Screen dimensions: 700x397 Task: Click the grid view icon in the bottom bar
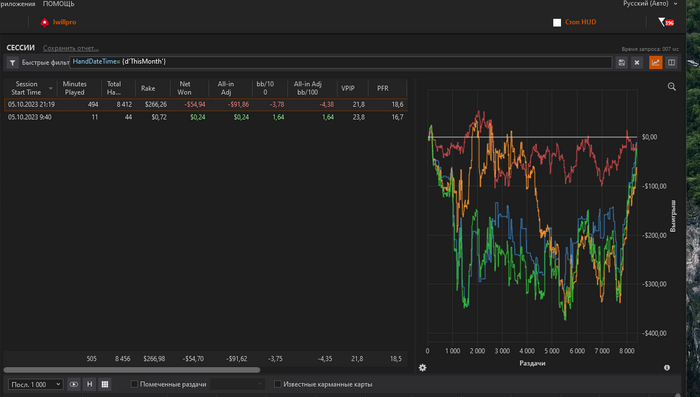tap(105, 384)
